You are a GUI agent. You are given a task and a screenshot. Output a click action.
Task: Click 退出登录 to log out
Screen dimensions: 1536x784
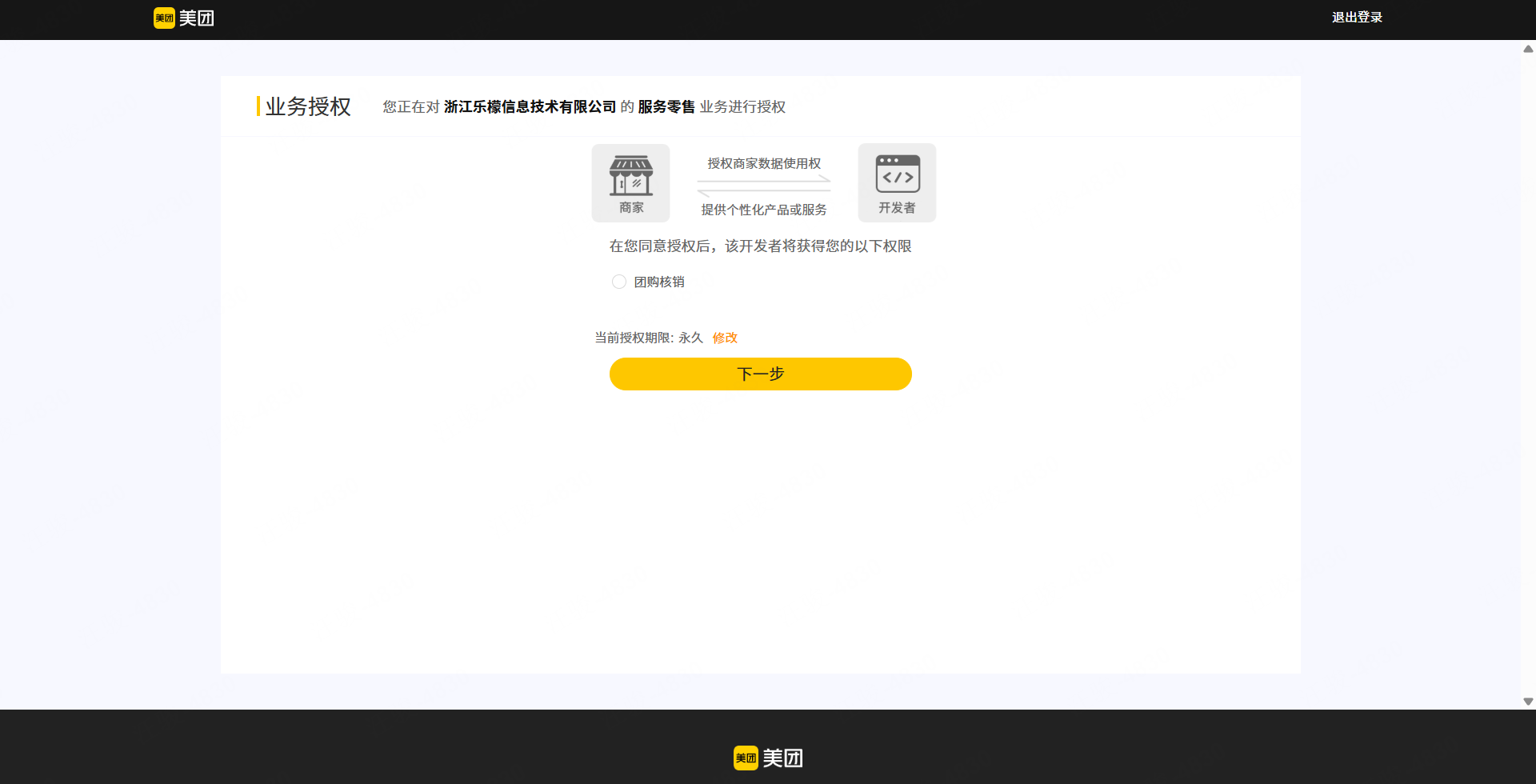1357,18
